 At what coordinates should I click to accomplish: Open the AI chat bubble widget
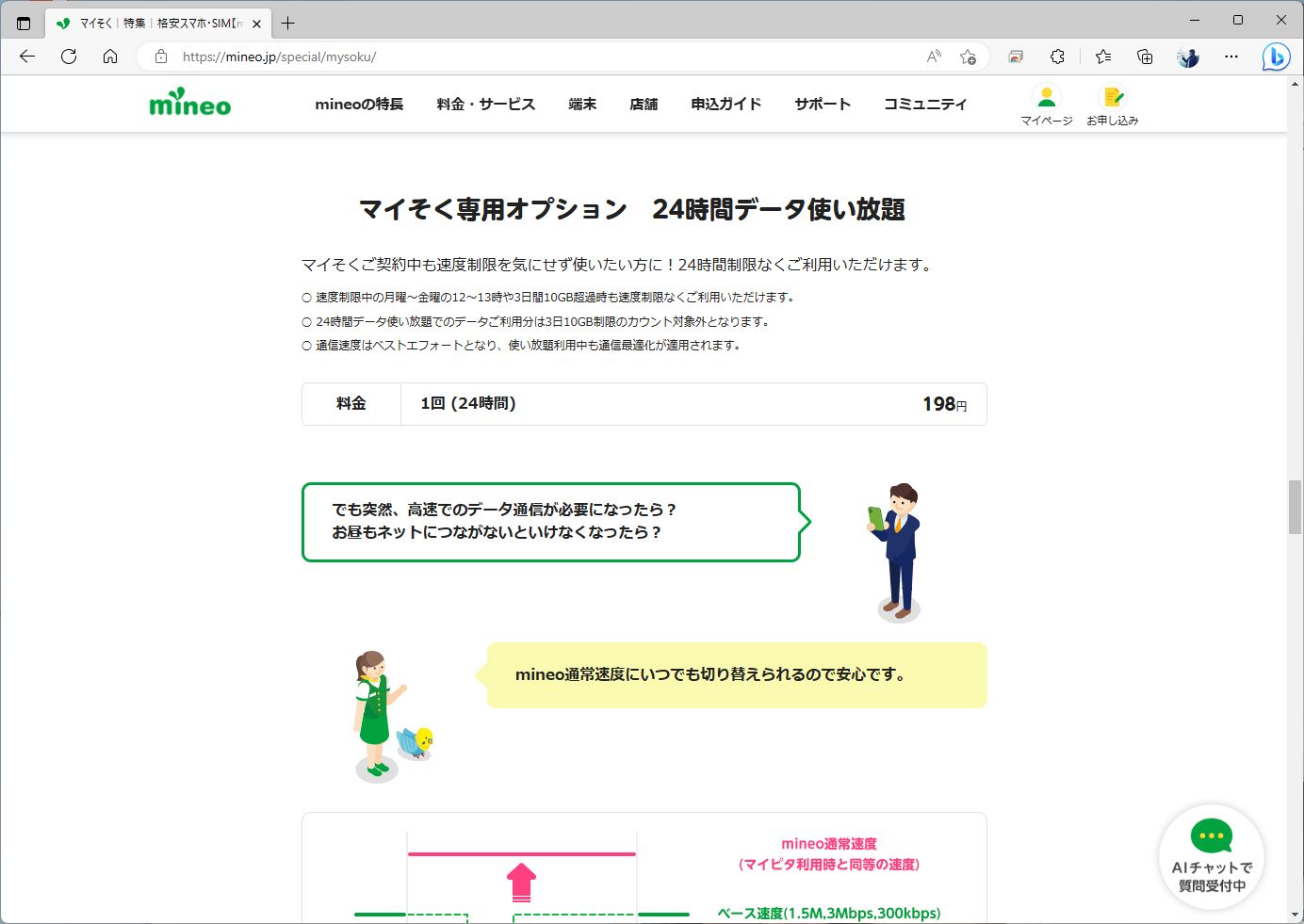(x=1212, y=856)
